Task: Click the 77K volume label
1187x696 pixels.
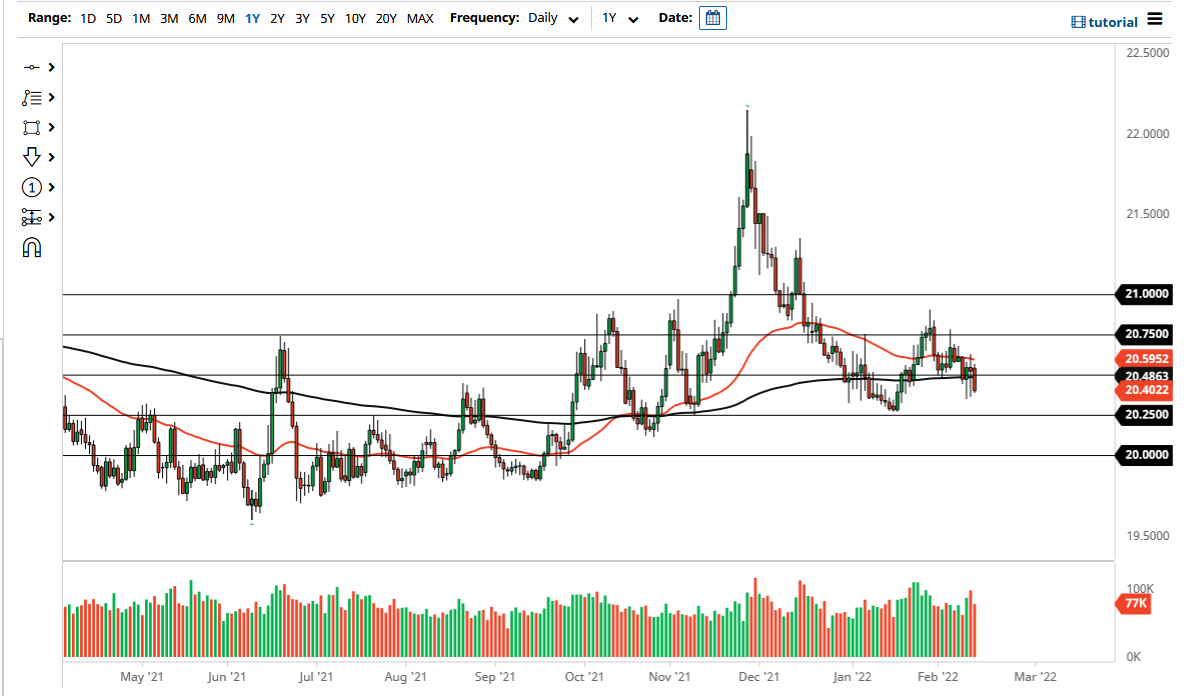Action: (1135, 604)
